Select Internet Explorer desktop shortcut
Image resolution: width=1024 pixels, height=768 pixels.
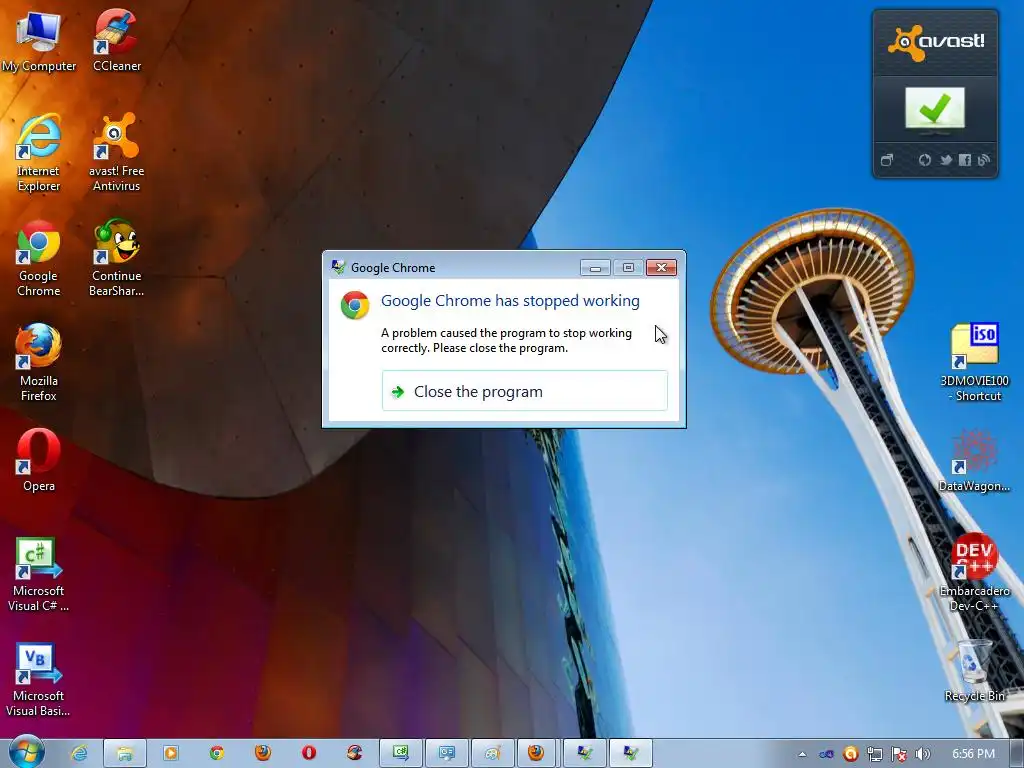pos(39,153)
